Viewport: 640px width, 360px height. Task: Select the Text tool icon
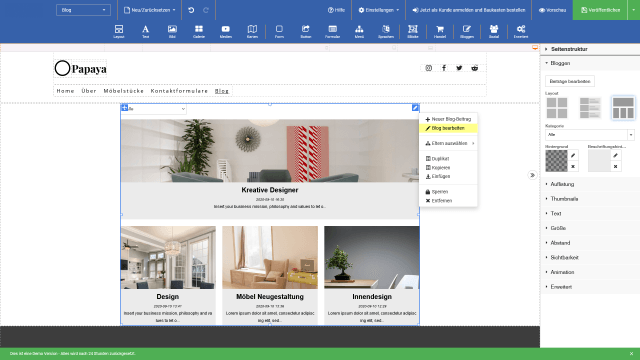(x=145, y=31)
